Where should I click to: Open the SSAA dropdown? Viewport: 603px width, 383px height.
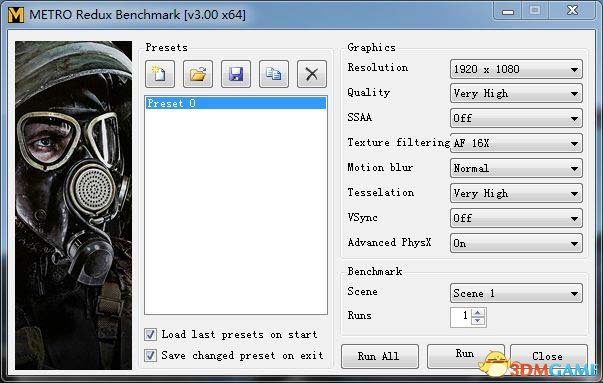[x=516, y=118]
